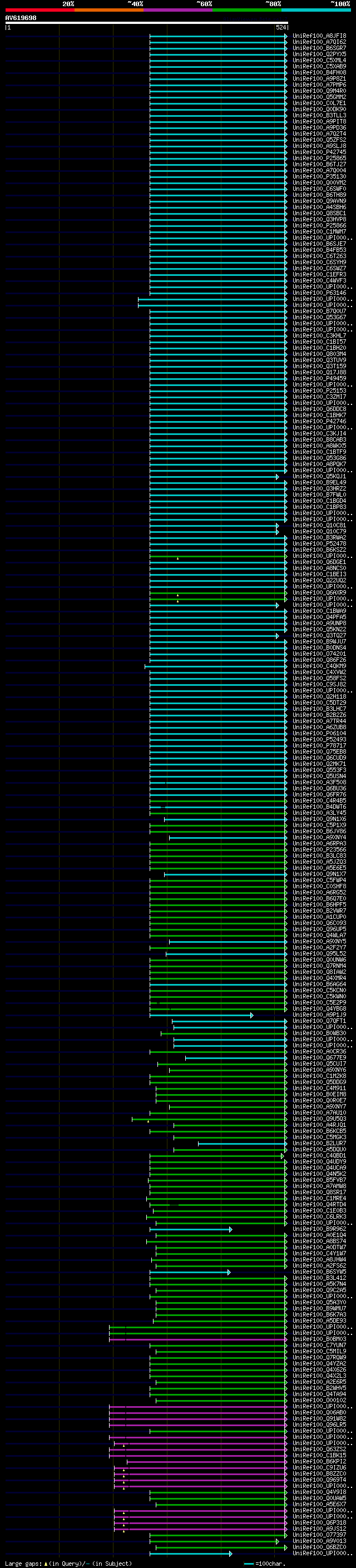356x1568 pixels.
Task: Open hit UniRef100_C5XML4
Action: point(319,60)
